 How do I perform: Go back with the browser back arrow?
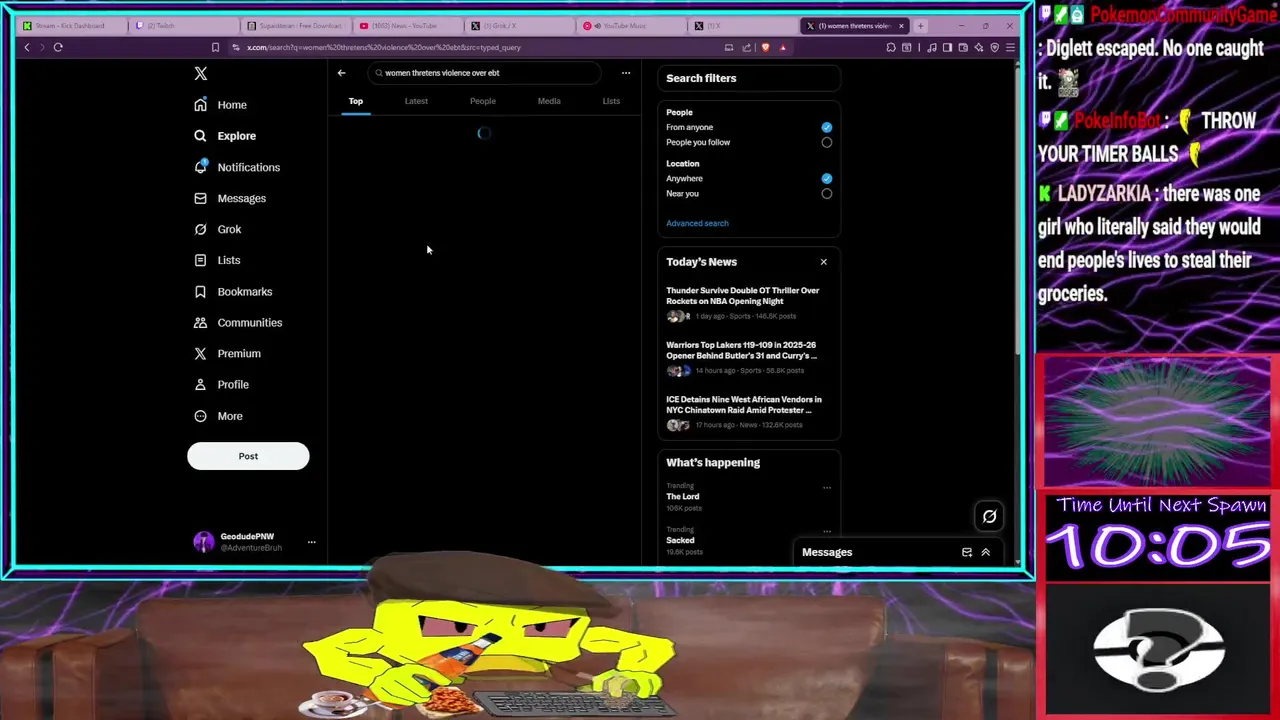pyautogui.click(x=27, y=47)
